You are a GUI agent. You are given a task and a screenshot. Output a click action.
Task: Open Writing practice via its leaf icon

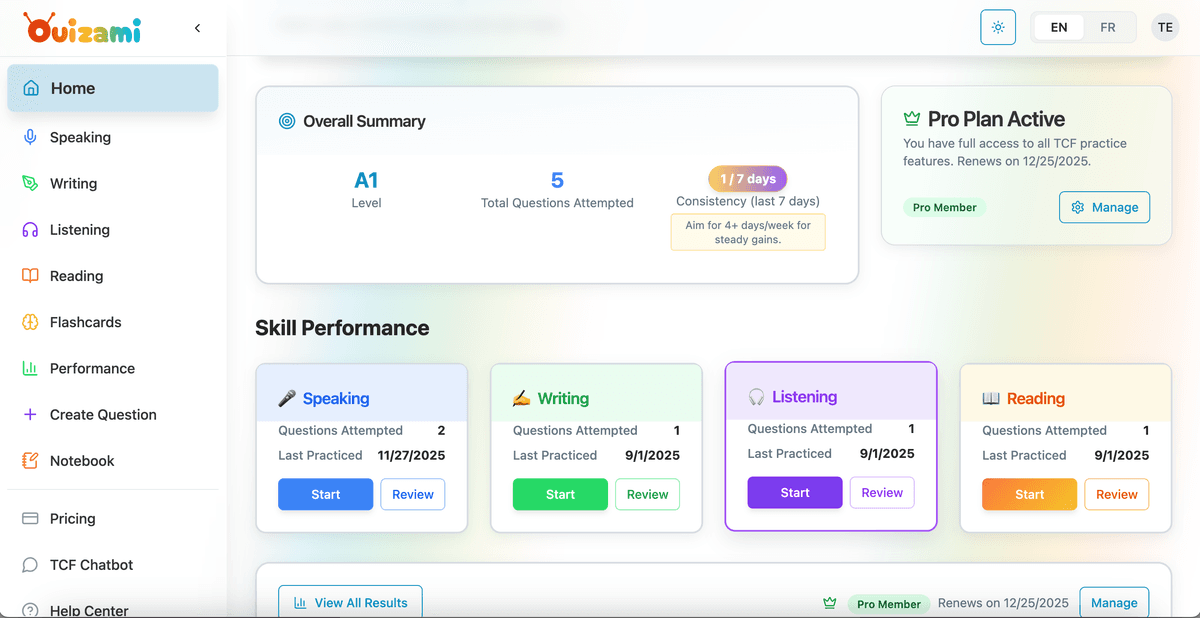click(29, 183)
